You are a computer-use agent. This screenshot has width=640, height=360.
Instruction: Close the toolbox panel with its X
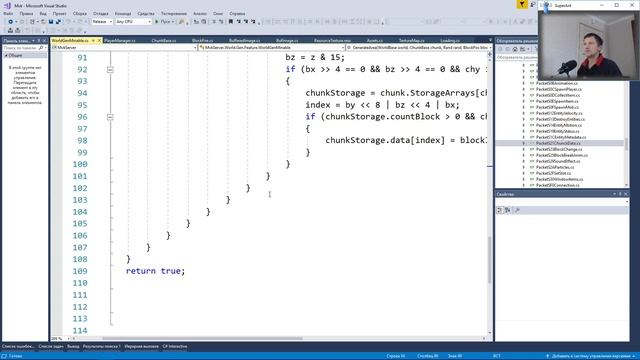click(44, 40)
